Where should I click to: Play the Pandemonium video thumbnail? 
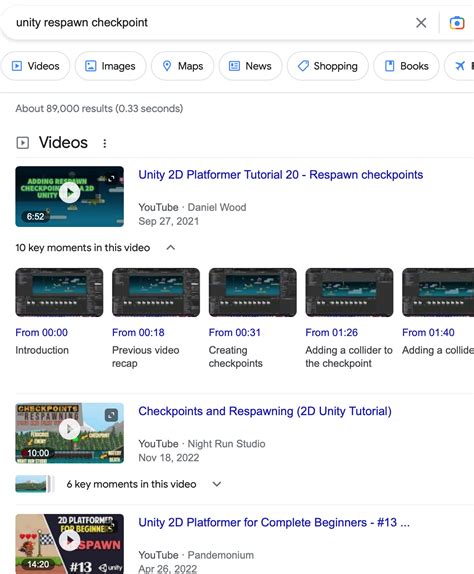tap(70, 541)
